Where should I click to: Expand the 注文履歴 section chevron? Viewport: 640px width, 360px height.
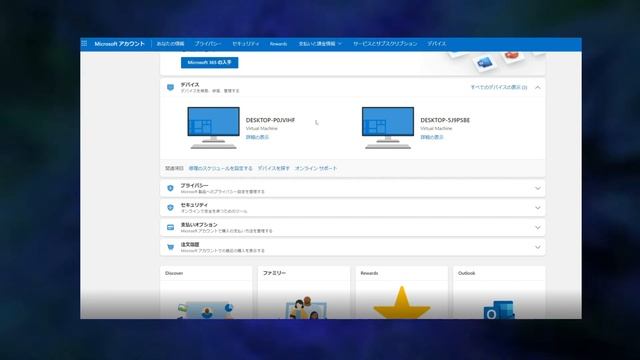tap(538, 247)
